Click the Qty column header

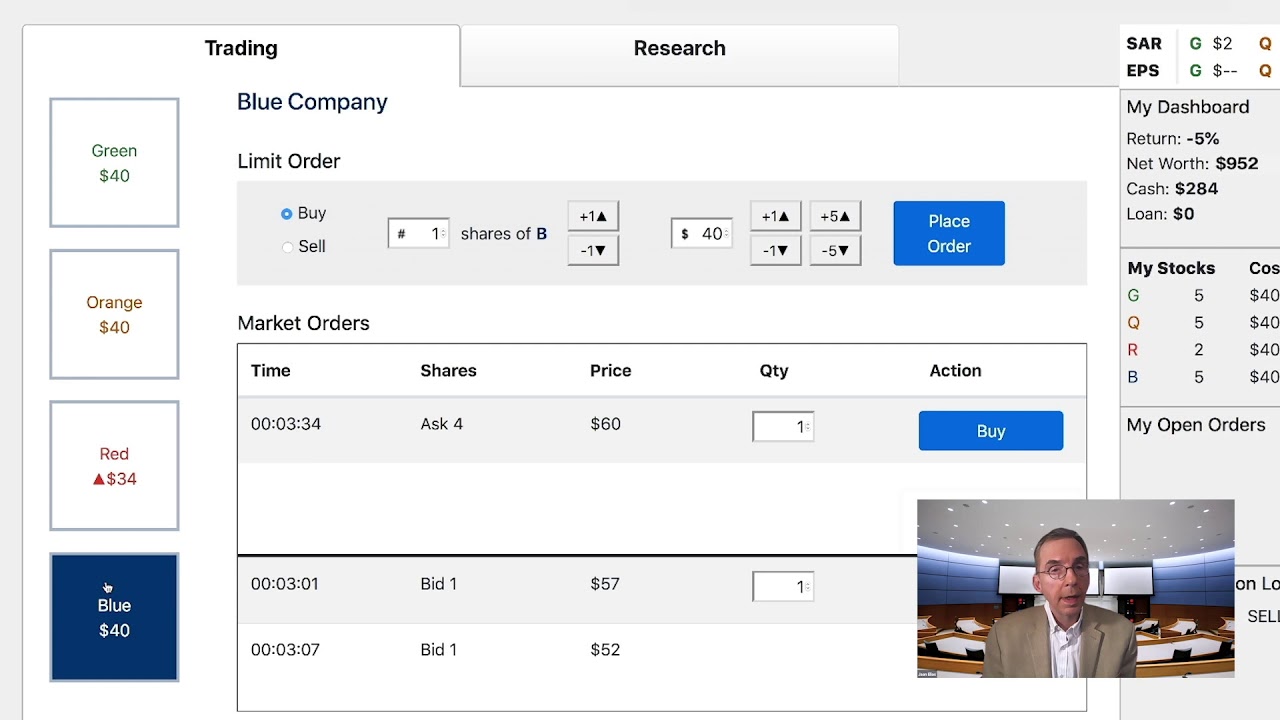point(774,370)
